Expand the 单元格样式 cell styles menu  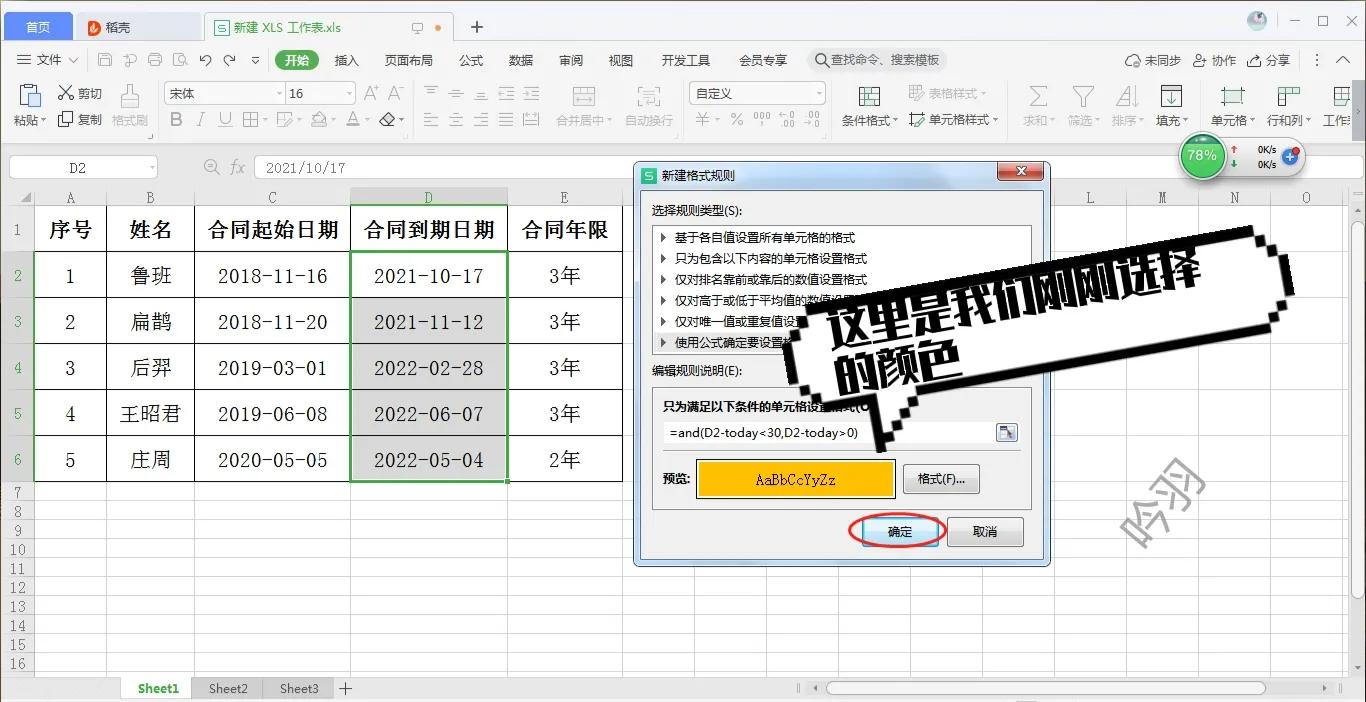953,120
